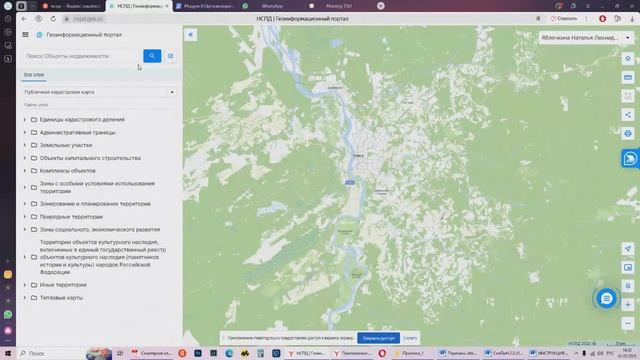640x360 pixels.
Task: Select the location pin tool on the map toolbar
Action: (x=628, y=59)
